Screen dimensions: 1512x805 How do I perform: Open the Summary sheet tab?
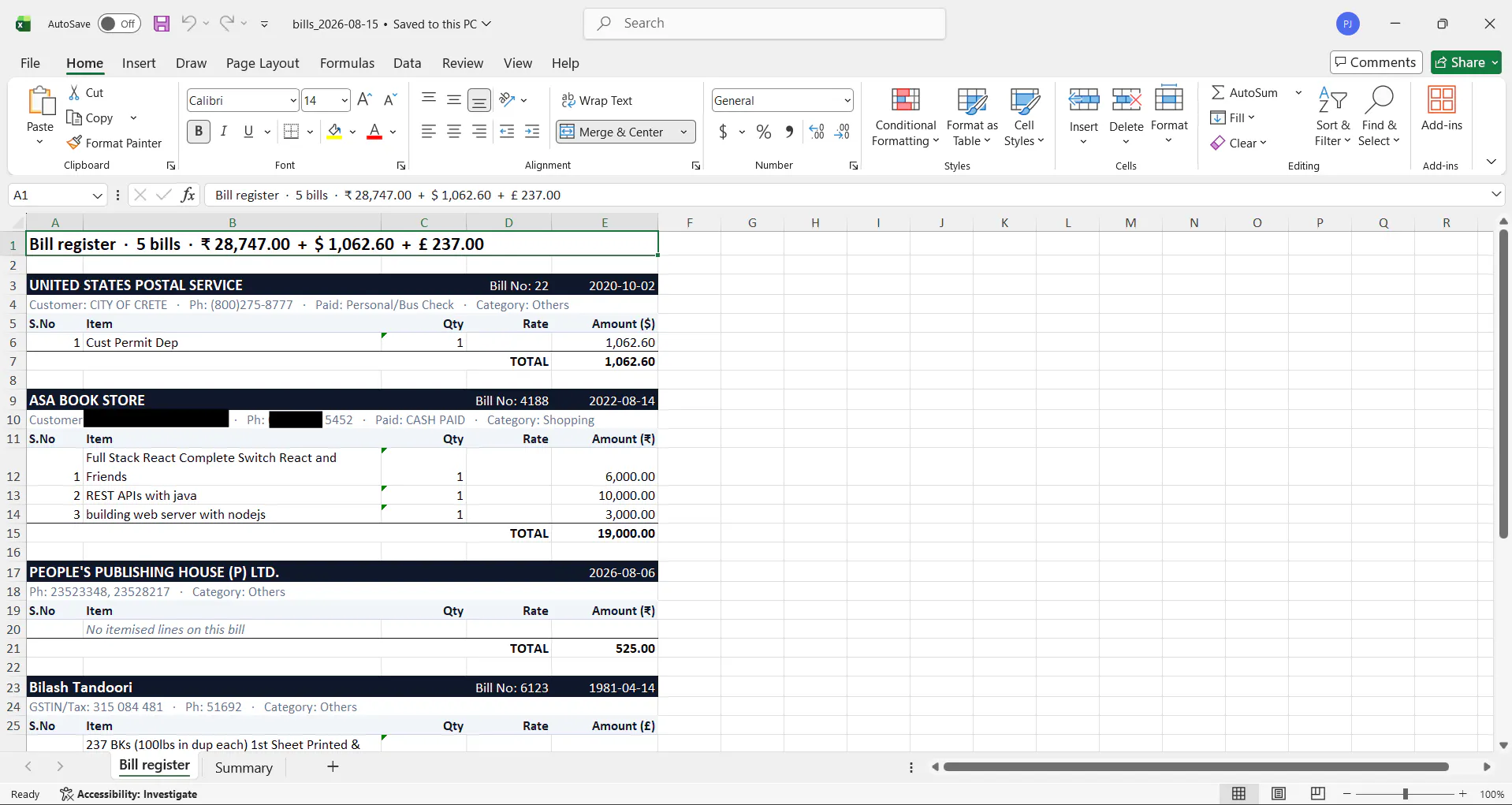pos(244,767)
